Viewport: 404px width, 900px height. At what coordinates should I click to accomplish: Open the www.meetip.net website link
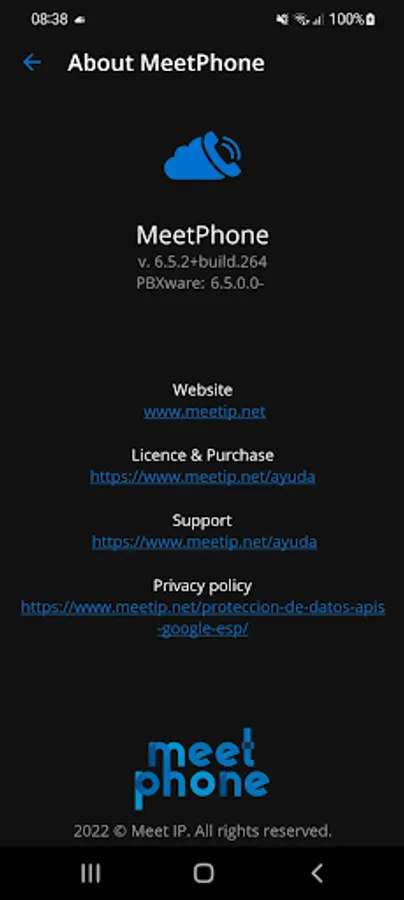(204, 412)
